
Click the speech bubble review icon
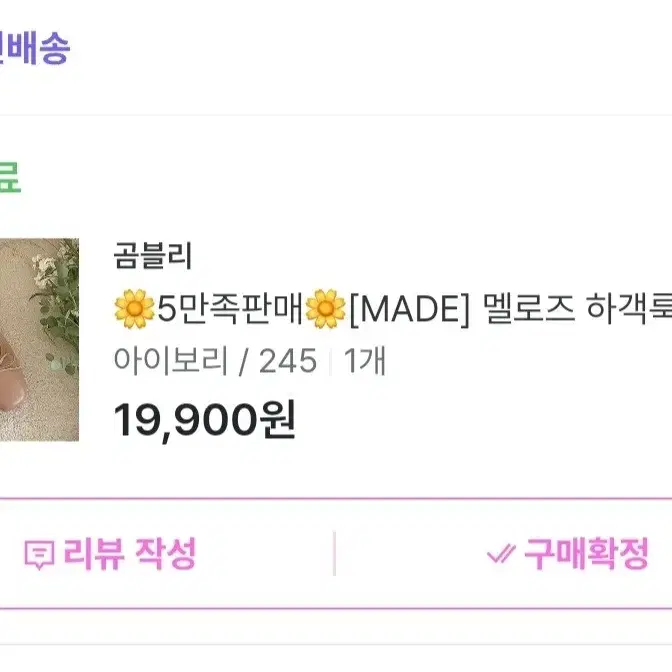click(x=39, y=555)
